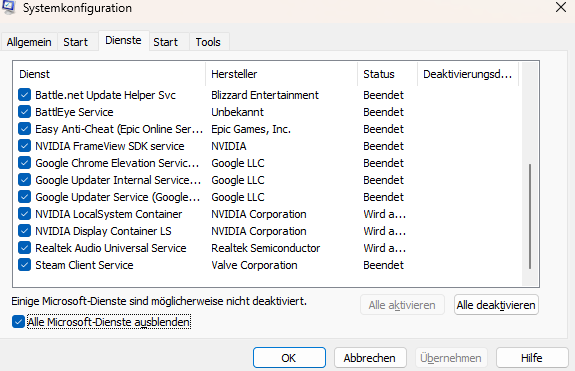
Task: Select the Dienste tab
Action: (123, 40)
